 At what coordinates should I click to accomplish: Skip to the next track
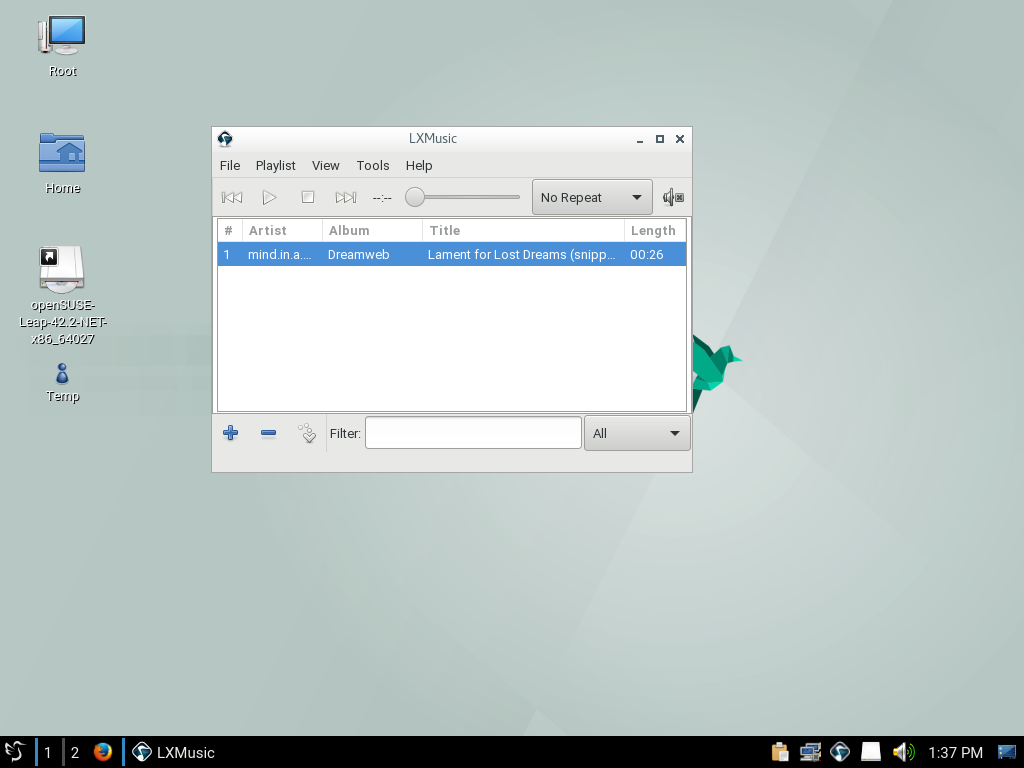coord(345,198)
